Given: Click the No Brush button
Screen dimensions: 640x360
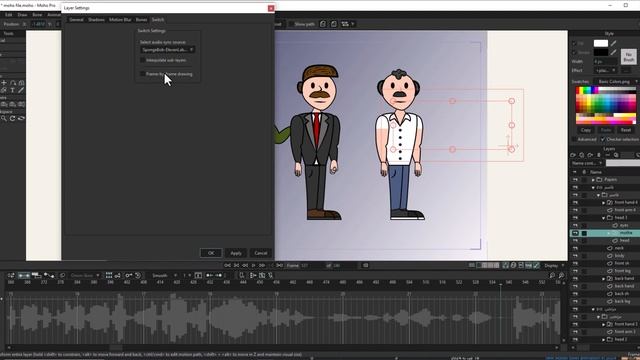Looking at the screenshot, I should [629, 57].
